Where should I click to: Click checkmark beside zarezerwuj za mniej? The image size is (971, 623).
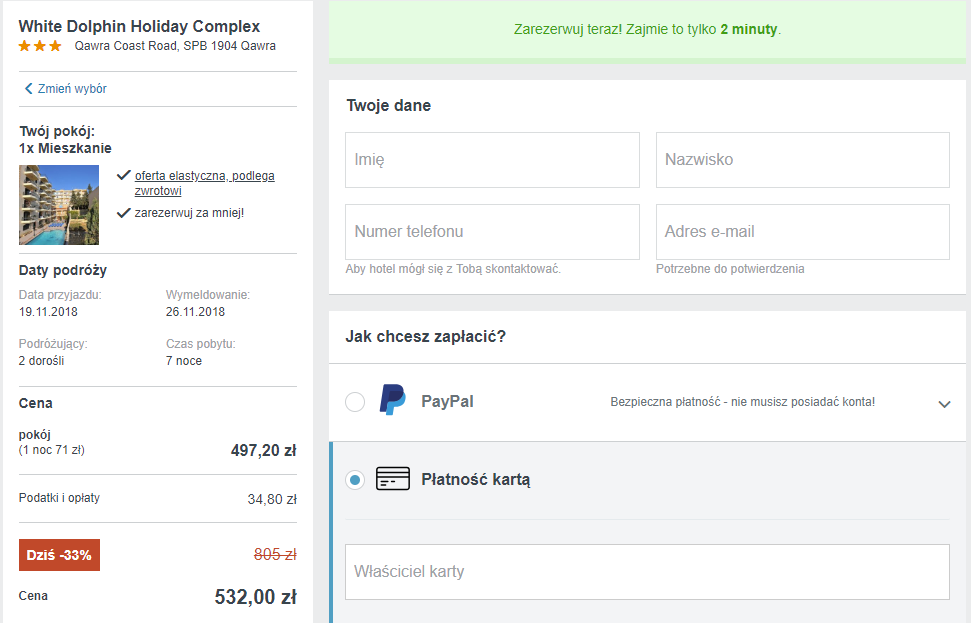[x=123, y=213]
